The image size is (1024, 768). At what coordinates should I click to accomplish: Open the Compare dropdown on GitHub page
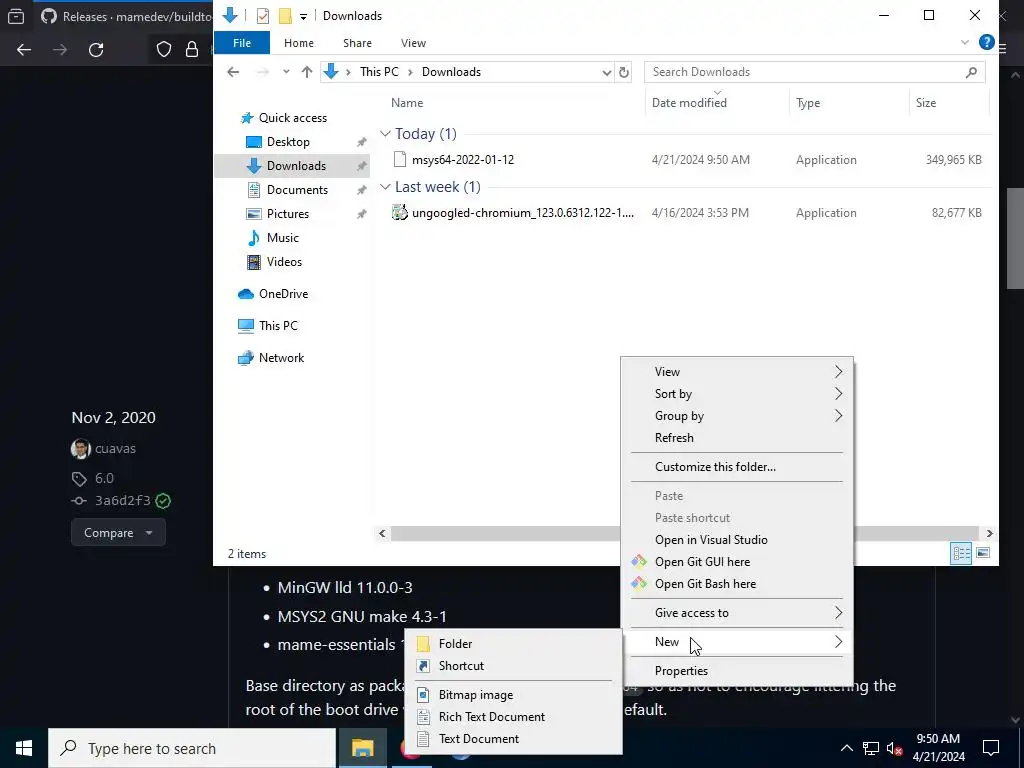tap(118, 533)
